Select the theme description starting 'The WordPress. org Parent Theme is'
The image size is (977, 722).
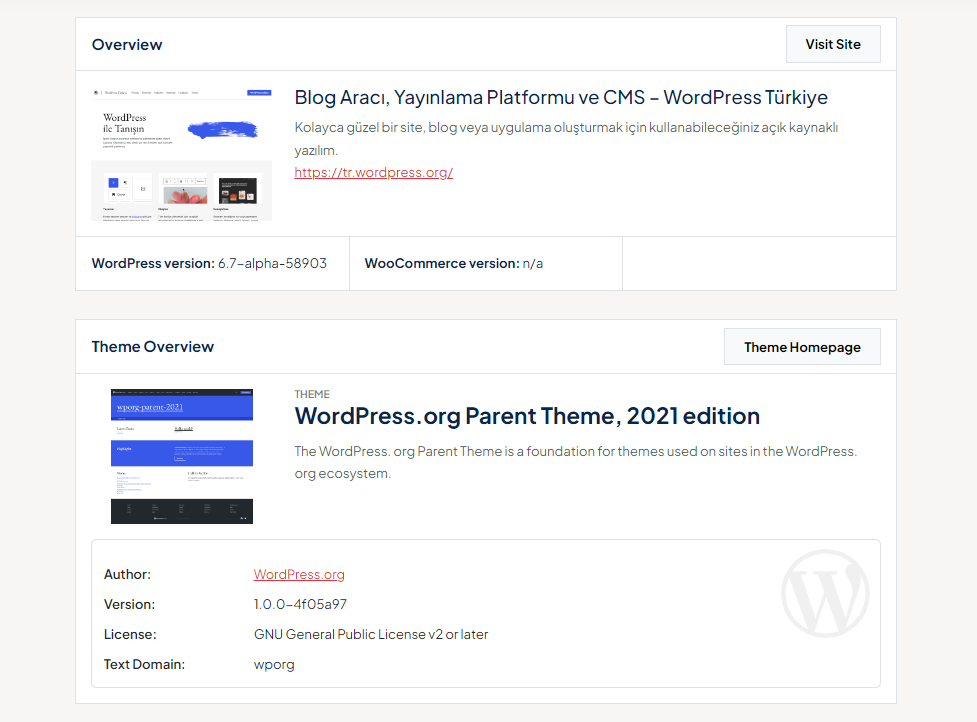coord(576,462)
